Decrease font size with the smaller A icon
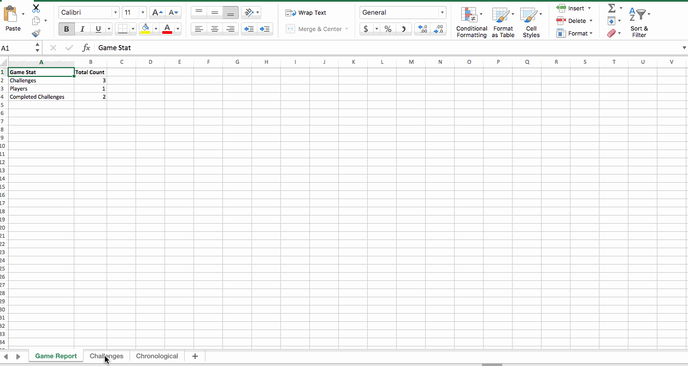 click(x=173, y=12)
